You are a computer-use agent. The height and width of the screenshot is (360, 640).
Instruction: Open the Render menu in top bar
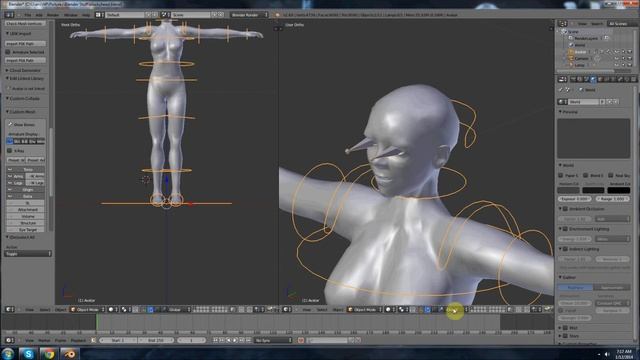(53, 15)
